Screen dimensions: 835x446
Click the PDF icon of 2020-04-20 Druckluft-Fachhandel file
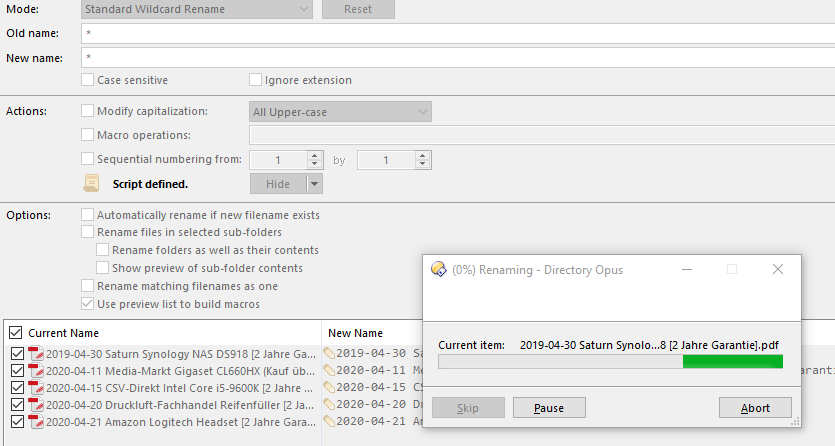click(36, 404)
